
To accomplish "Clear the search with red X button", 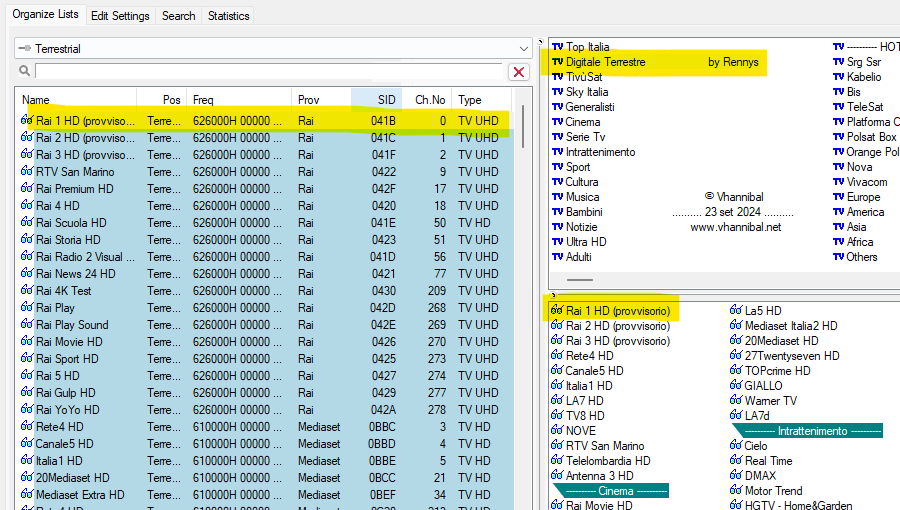I will 519,72.
